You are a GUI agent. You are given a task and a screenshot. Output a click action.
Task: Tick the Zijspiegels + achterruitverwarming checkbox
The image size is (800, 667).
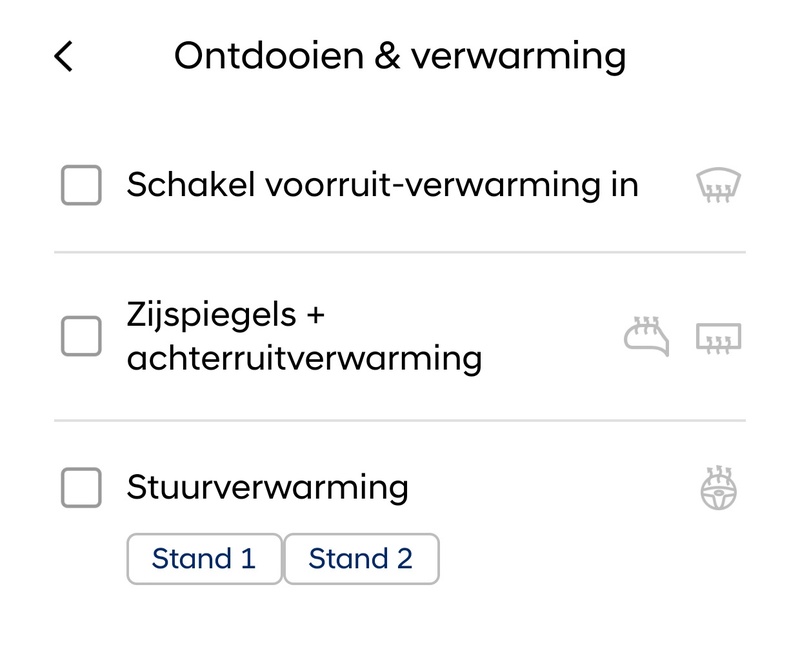pos(81,336)
